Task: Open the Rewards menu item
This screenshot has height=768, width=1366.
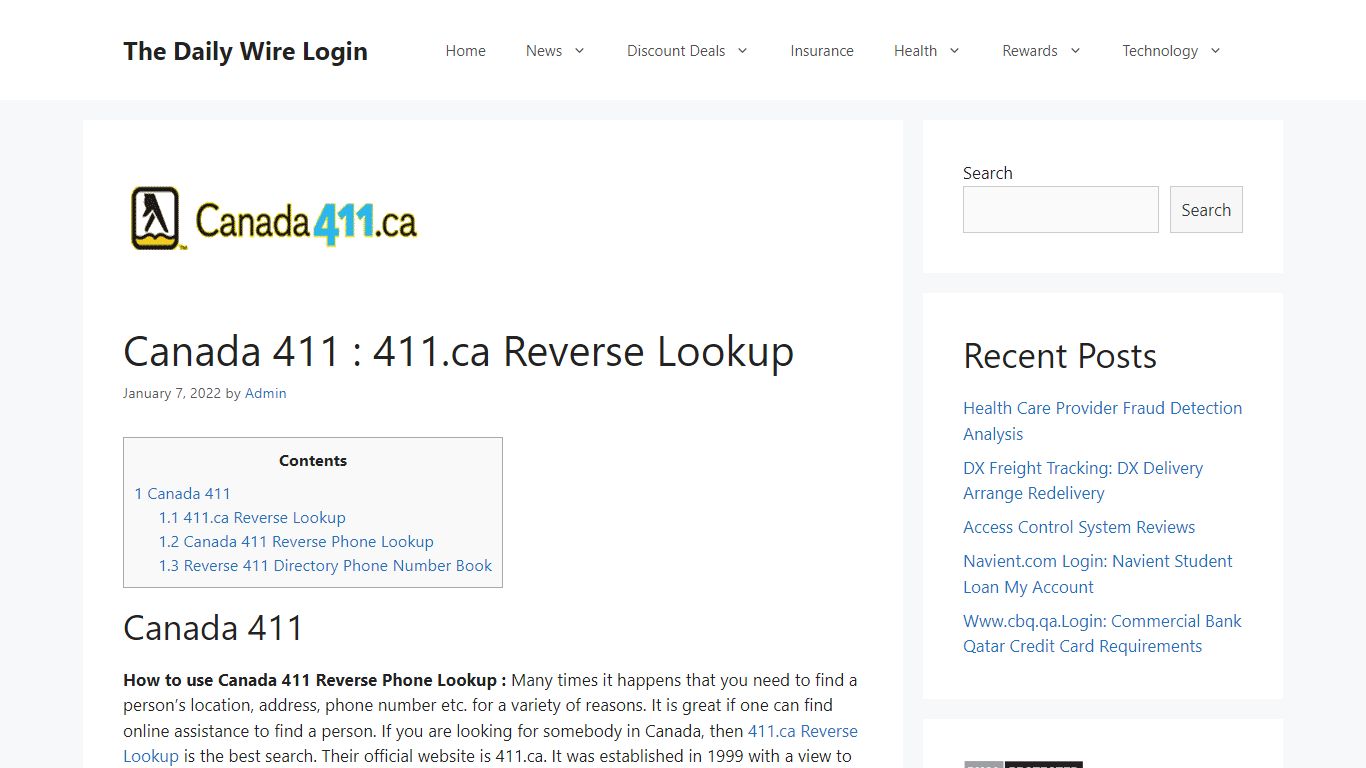Action: [1029, 51]
